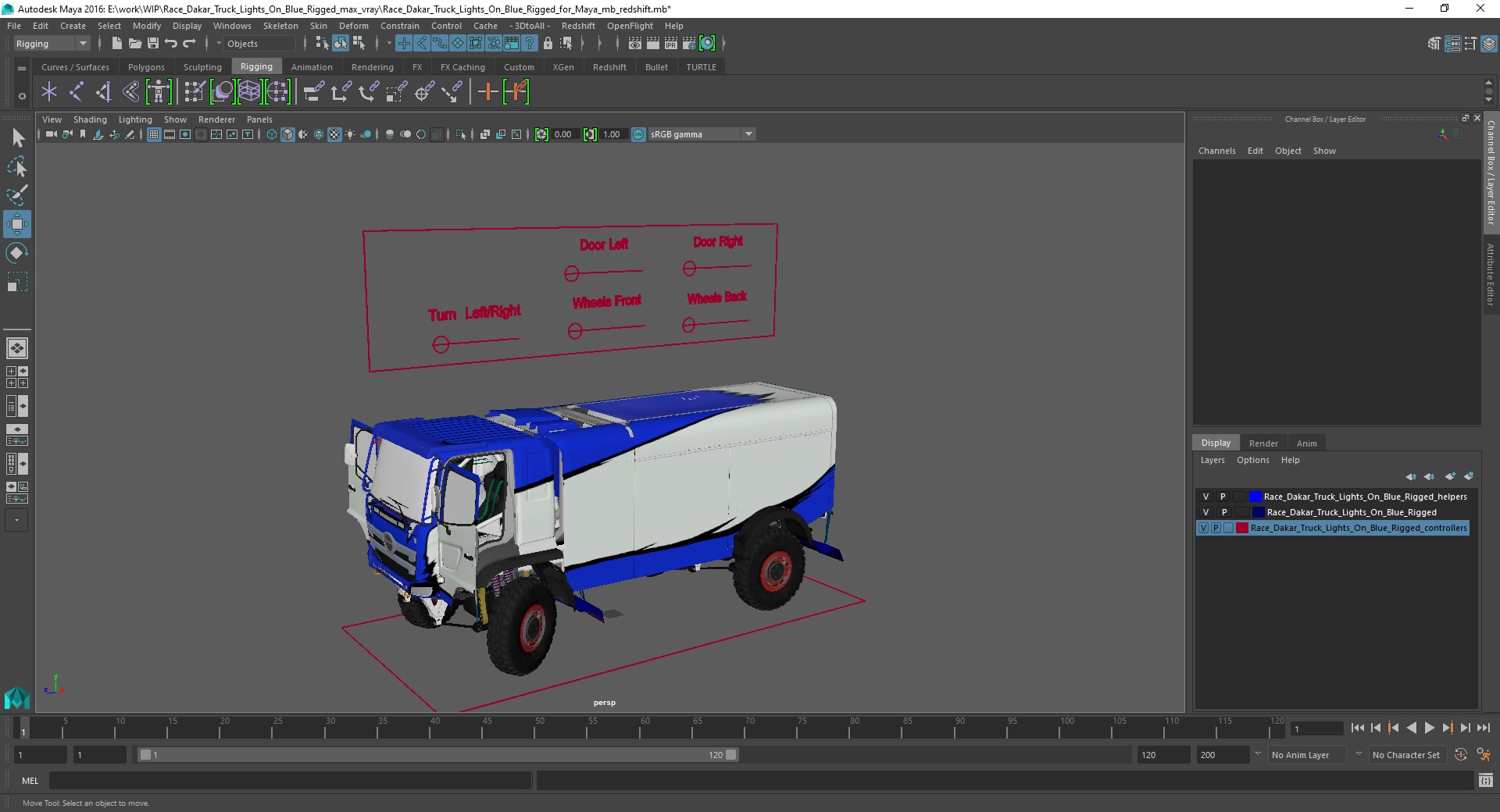1500x812 pixels.
Task: Choose the Paint Selection tool
Action: 16,195
